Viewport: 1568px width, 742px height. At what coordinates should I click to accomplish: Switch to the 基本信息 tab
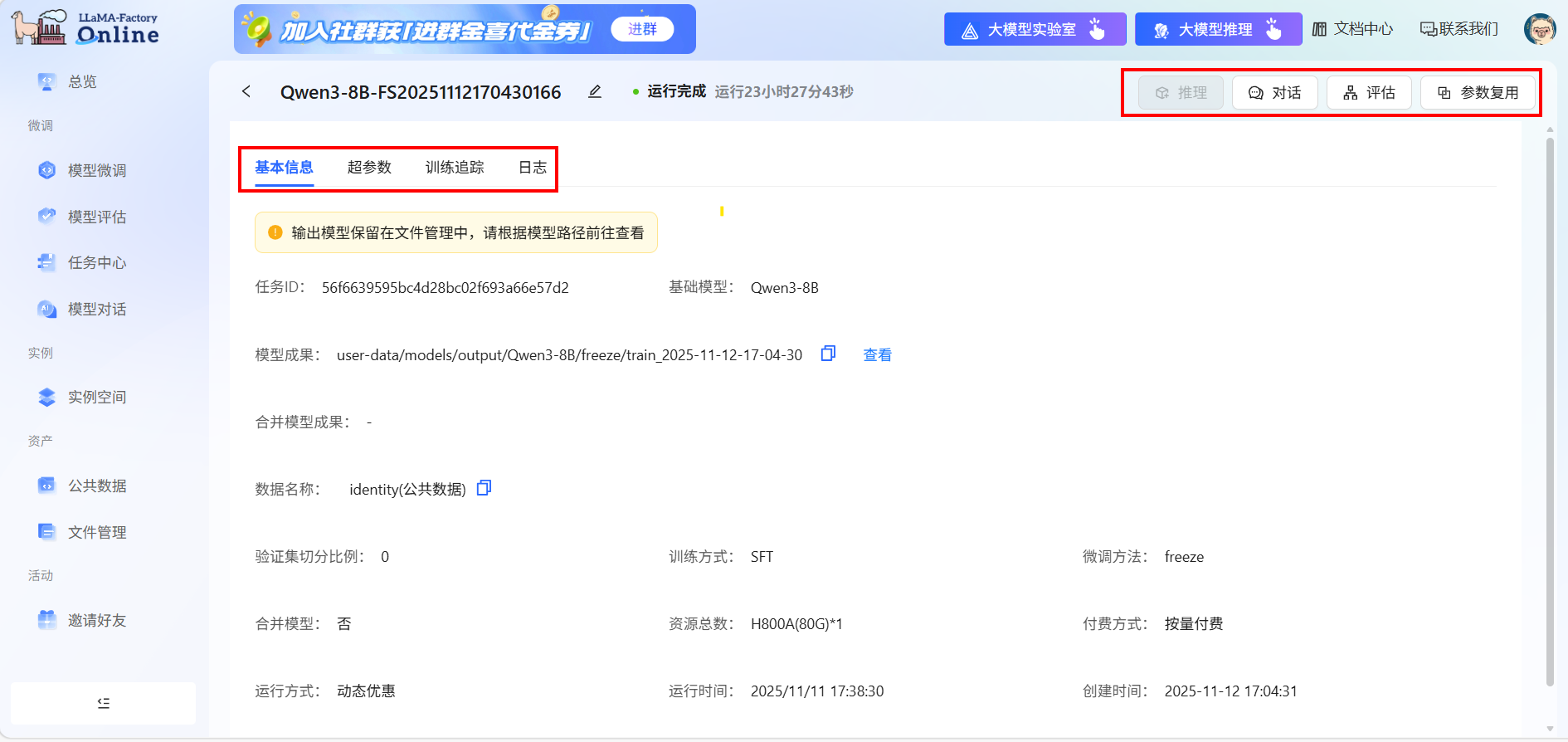point(284,167)
